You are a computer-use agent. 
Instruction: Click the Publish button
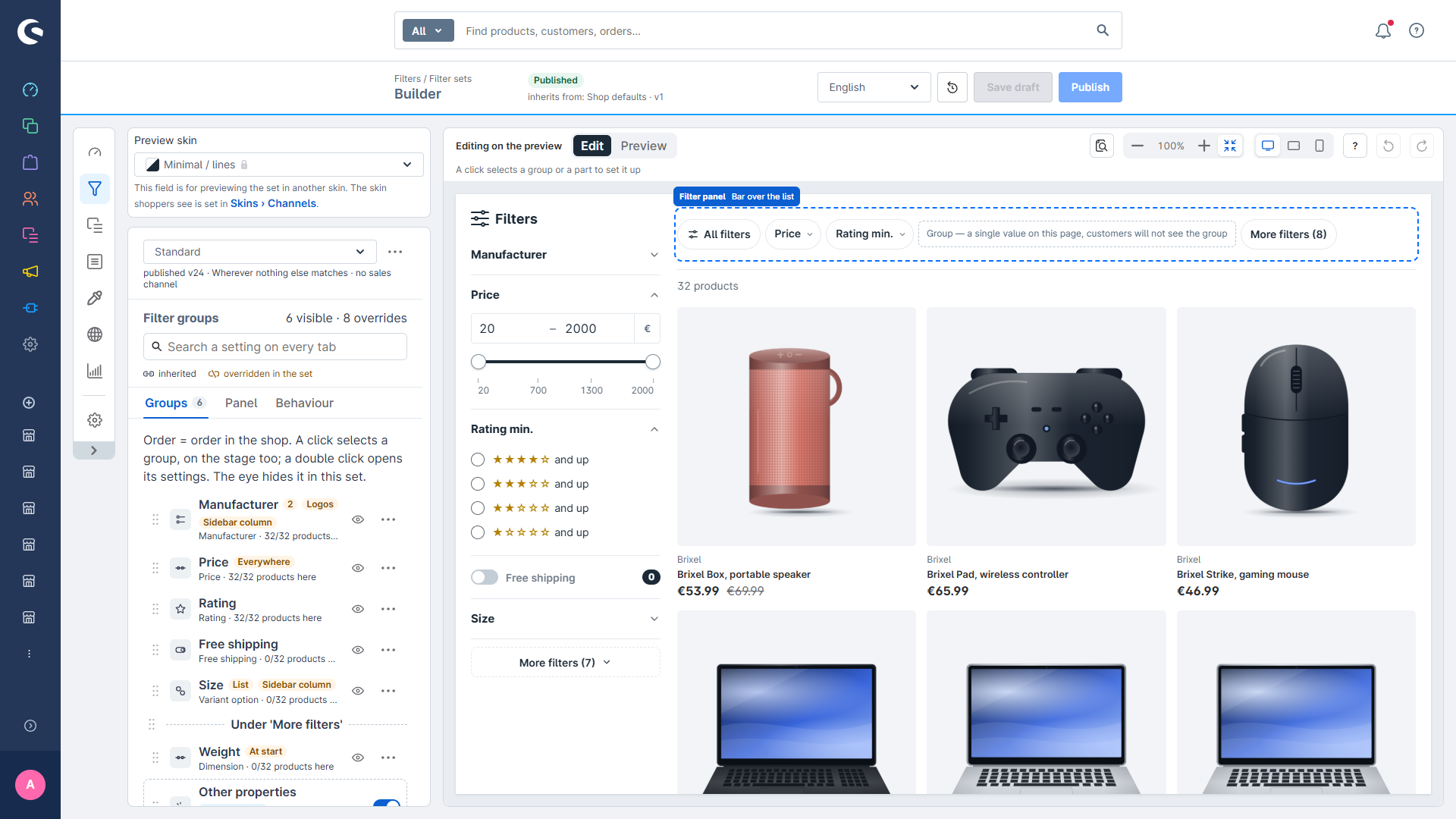(x=1090, y=87)
